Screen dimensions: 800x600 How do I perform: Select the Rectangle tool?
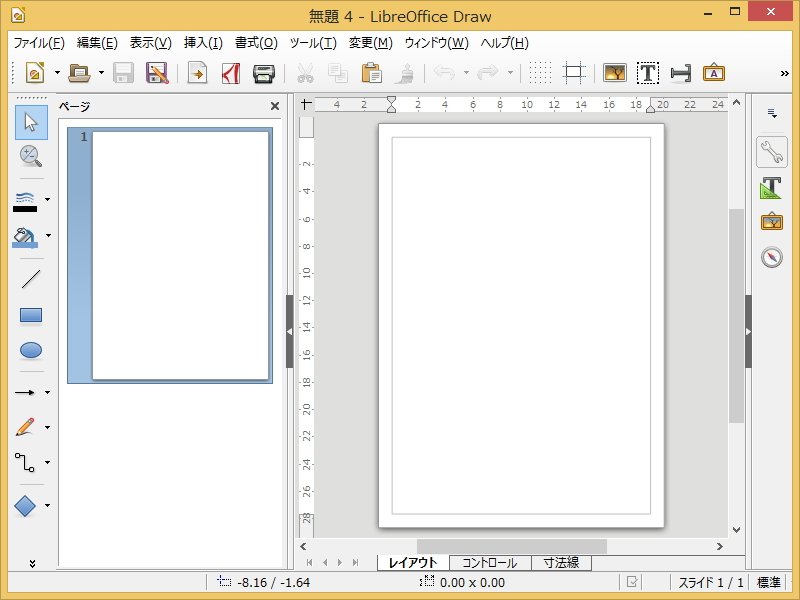tap(30, 314)
